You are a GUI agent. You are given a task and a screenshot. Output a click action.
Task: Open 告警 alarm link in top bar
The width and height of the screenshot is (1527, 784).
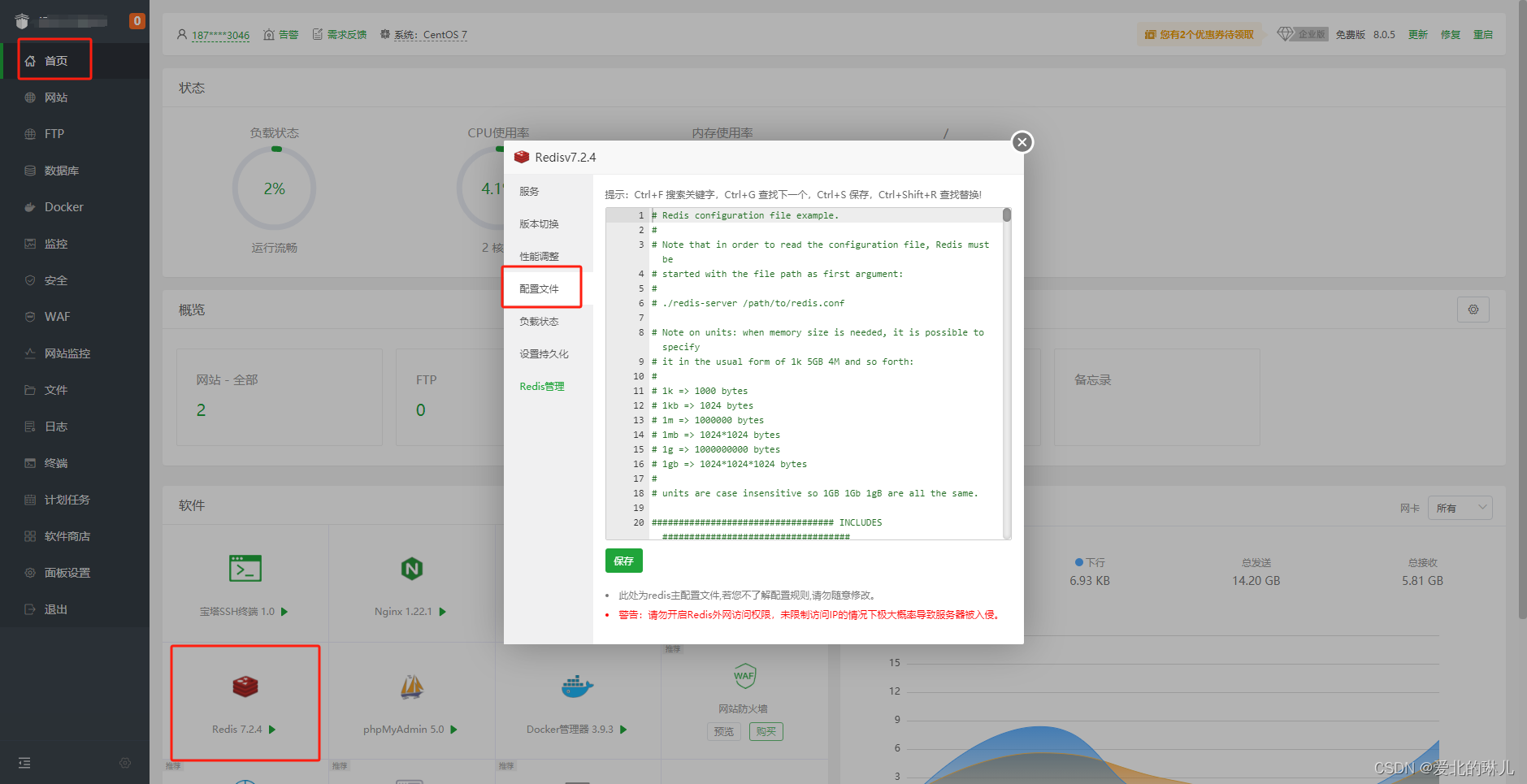tap(282, 35)
